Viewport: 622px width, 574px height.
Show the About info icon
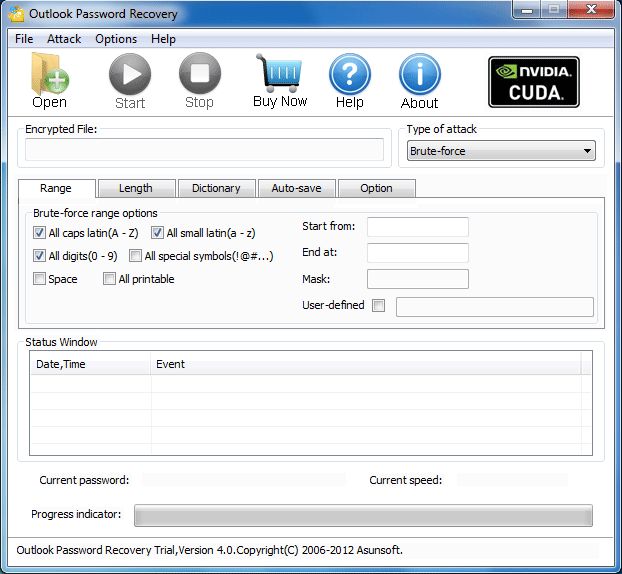(419, 75)
